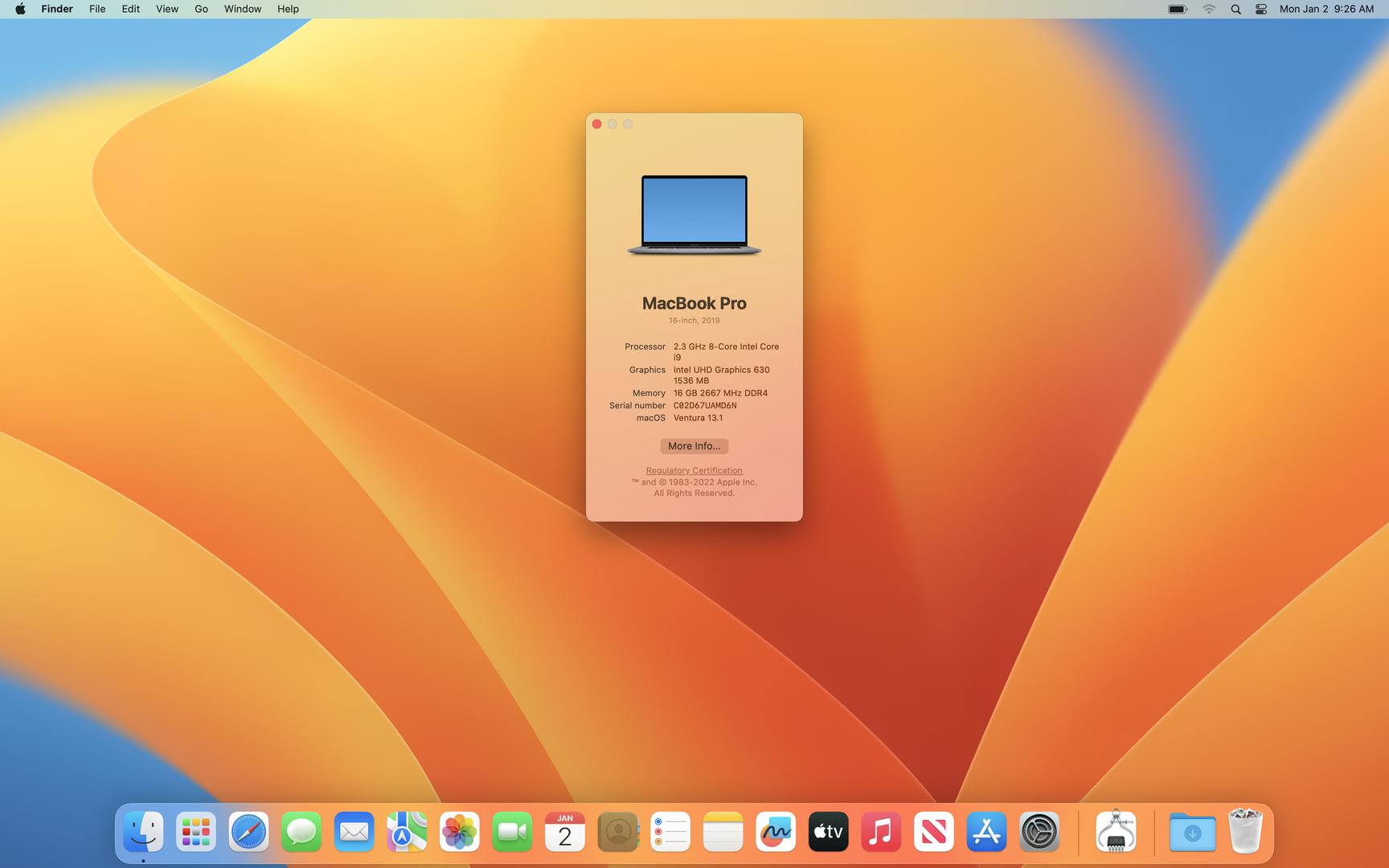1389x868 pixels.
Task: Open Apple TV app in Dock
Action: (x=828, y=832)
